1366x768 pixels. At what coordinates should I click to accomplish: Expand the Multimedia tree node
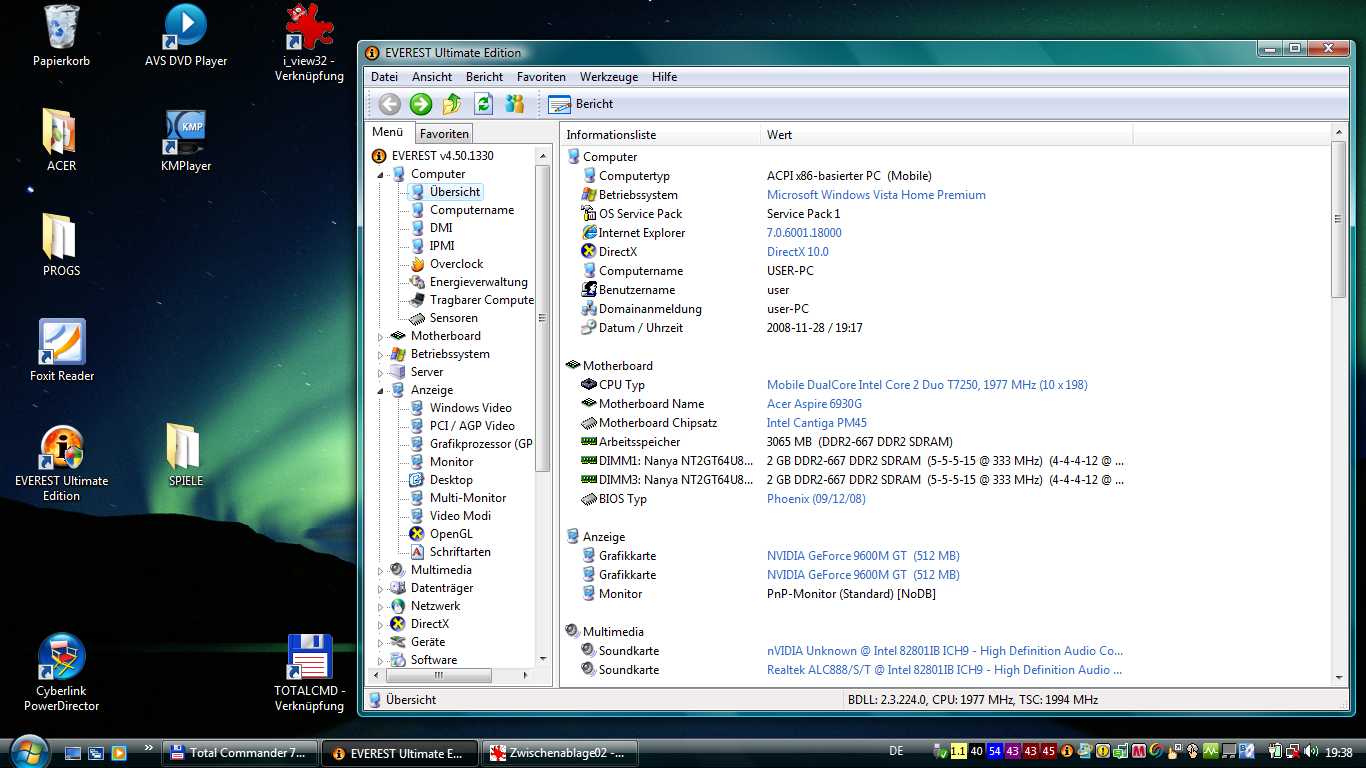pyautogui.click(x=381, y=570)
